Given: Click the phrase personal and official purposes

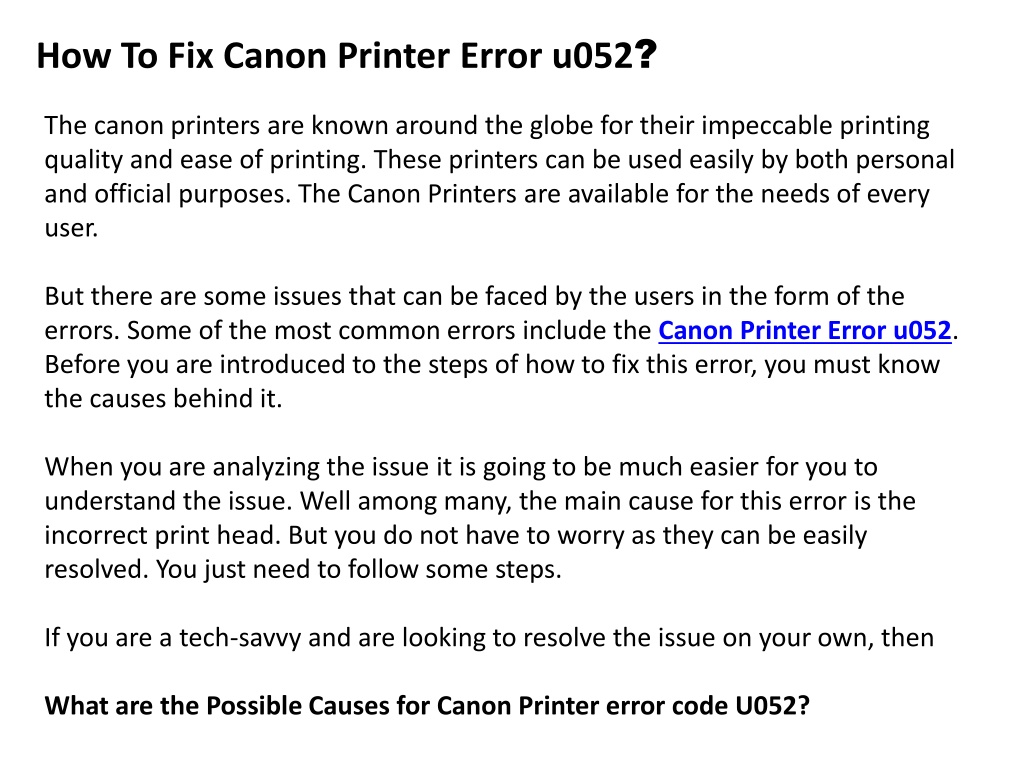Looking at the screenshot, I should point(500,177).
